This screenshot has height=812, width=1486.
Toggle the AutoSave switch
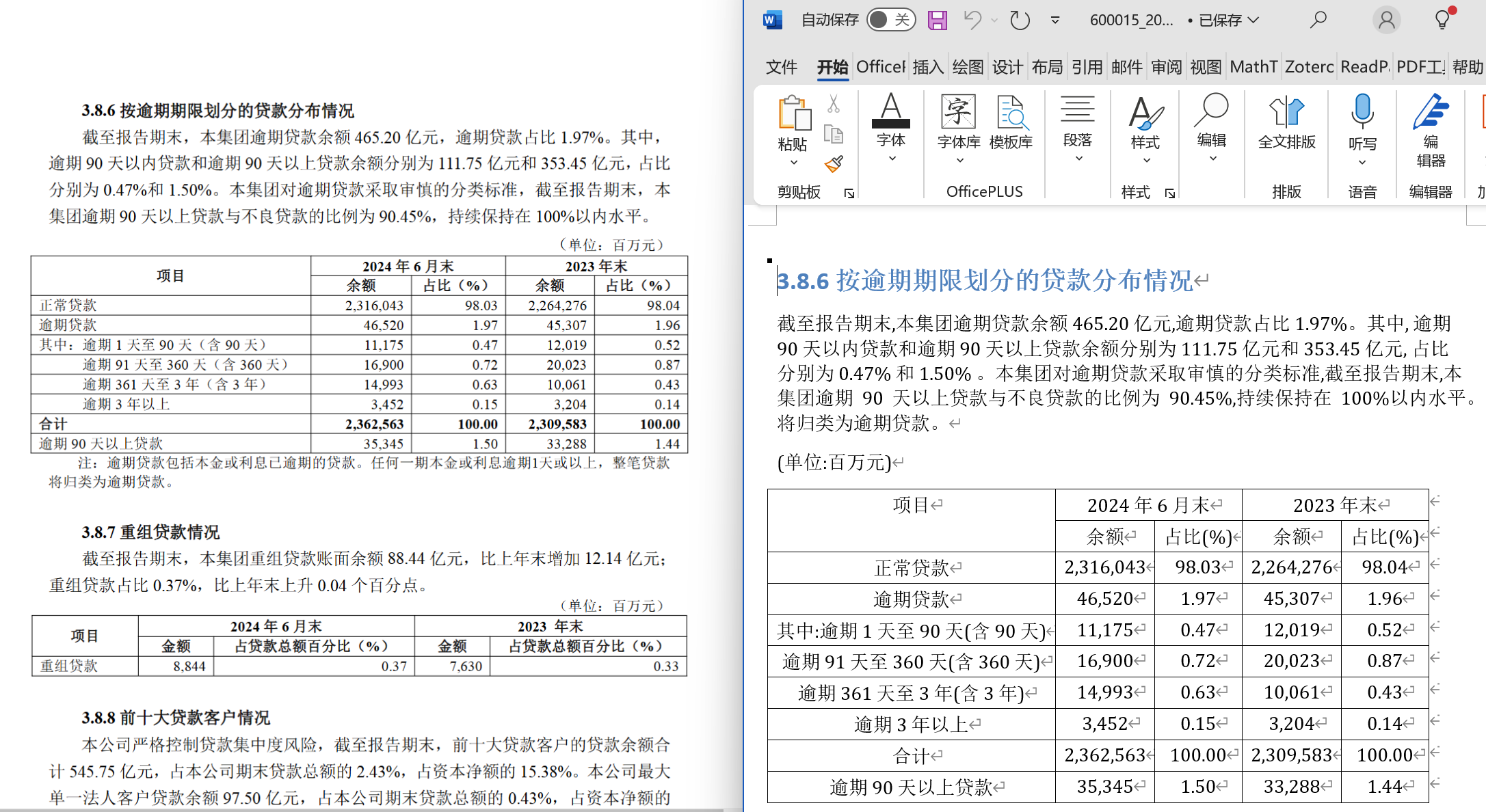[890, 20]
